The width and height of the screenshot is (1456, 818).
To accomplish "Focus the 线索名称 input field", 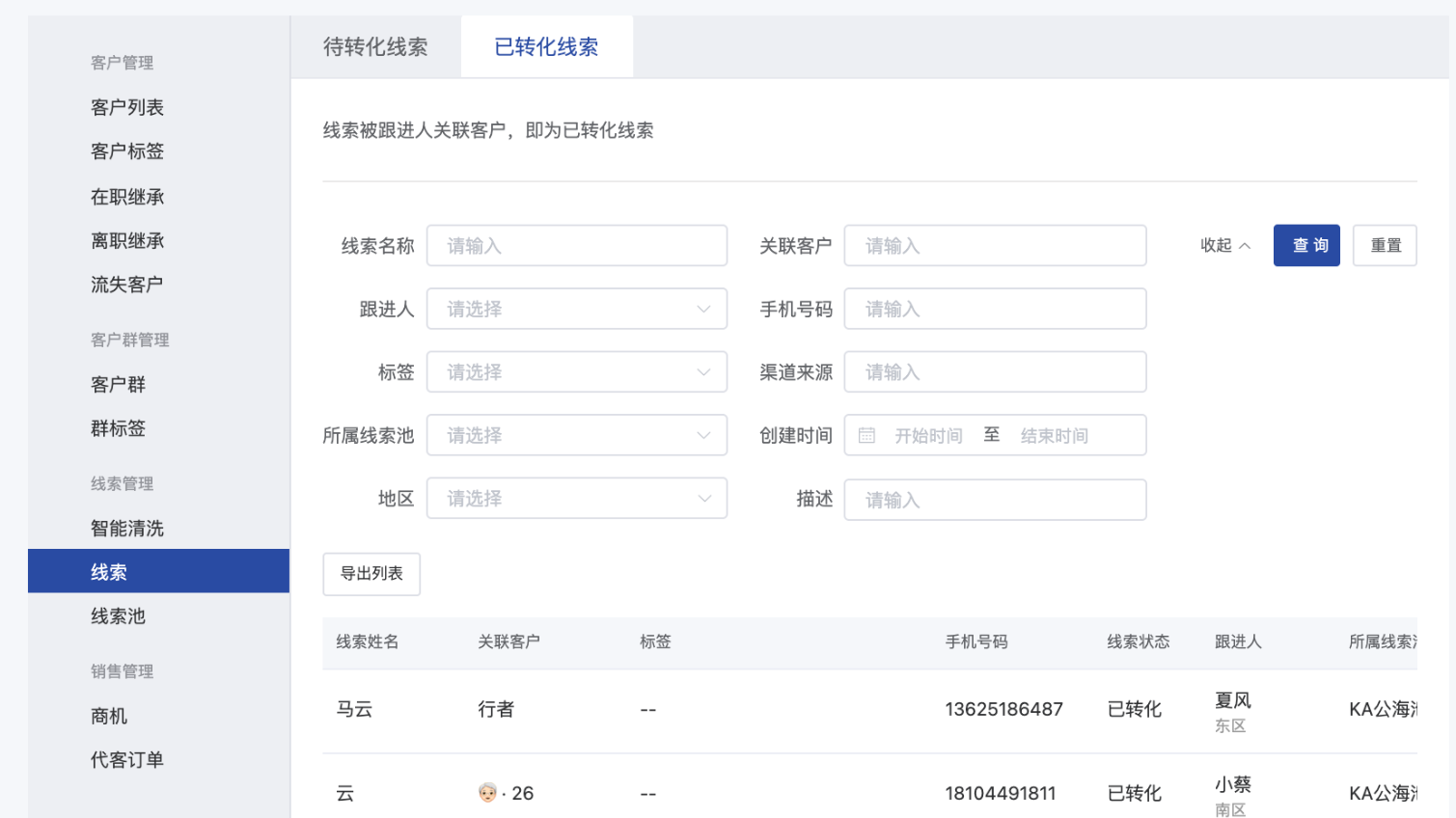I will pos(577,246).
